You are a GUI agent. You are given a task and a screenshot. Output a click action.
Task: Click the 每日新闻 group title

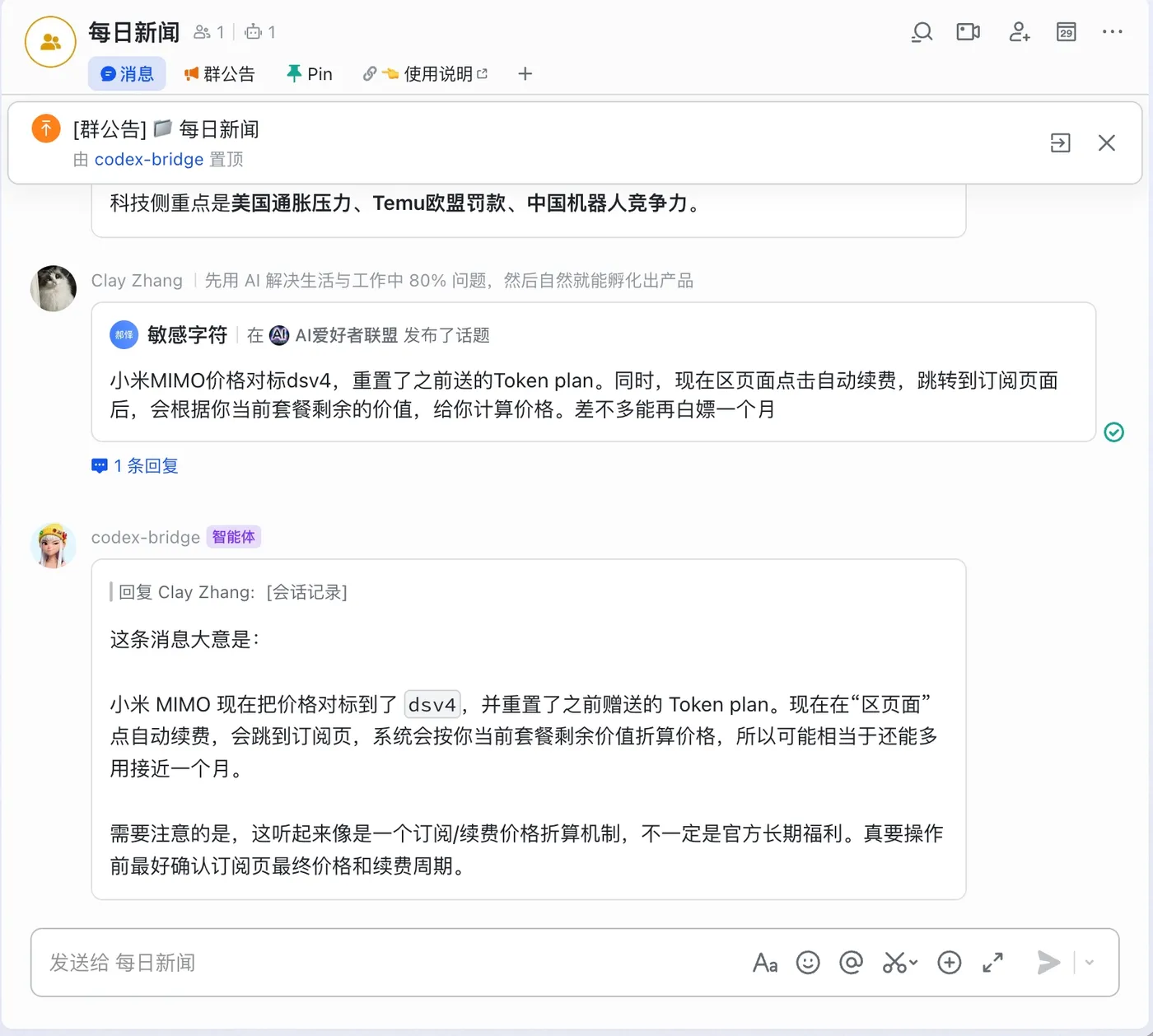pyautogui.click(x=134, y=32)
